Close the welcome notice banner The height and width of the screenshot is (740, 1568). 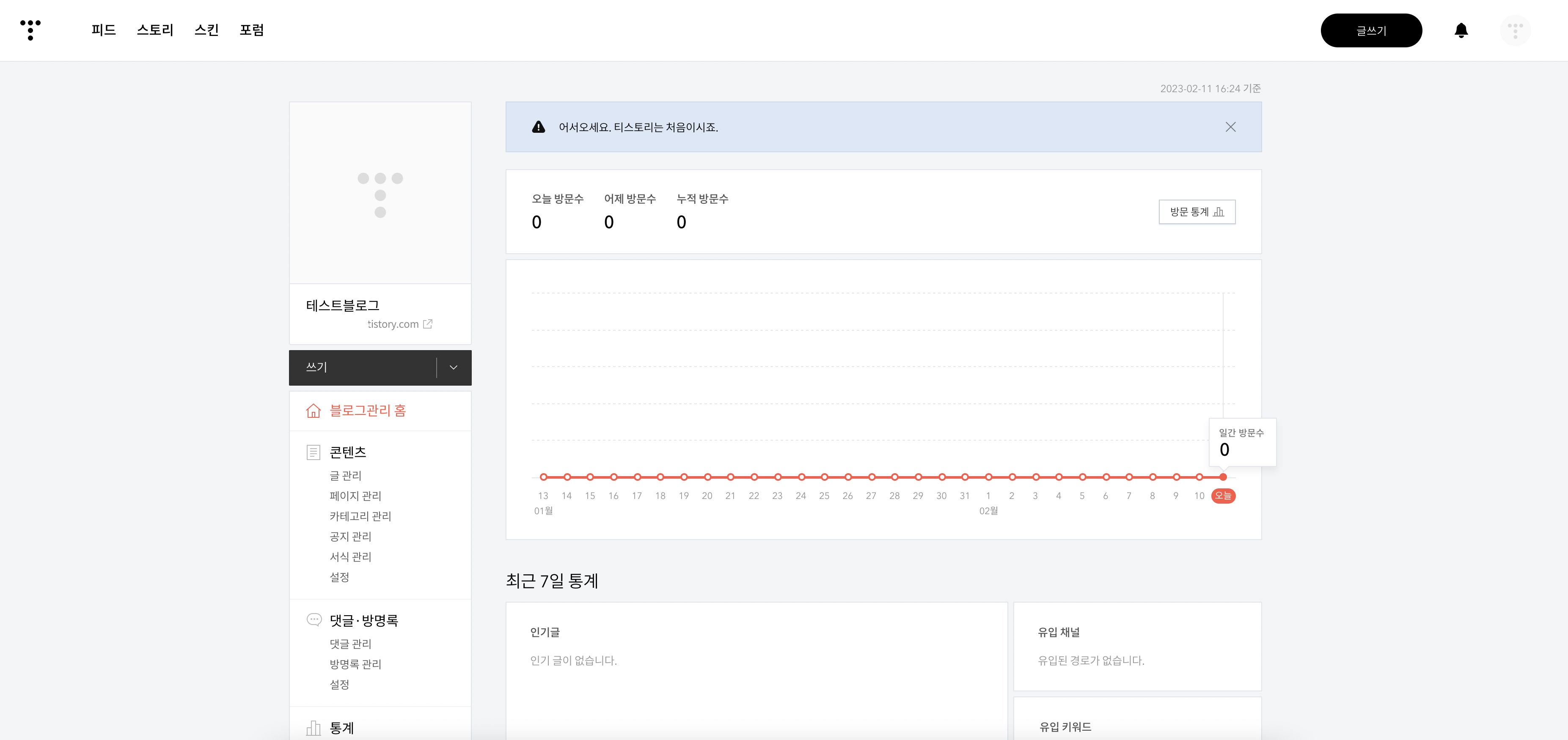[x=1230, y=127]
